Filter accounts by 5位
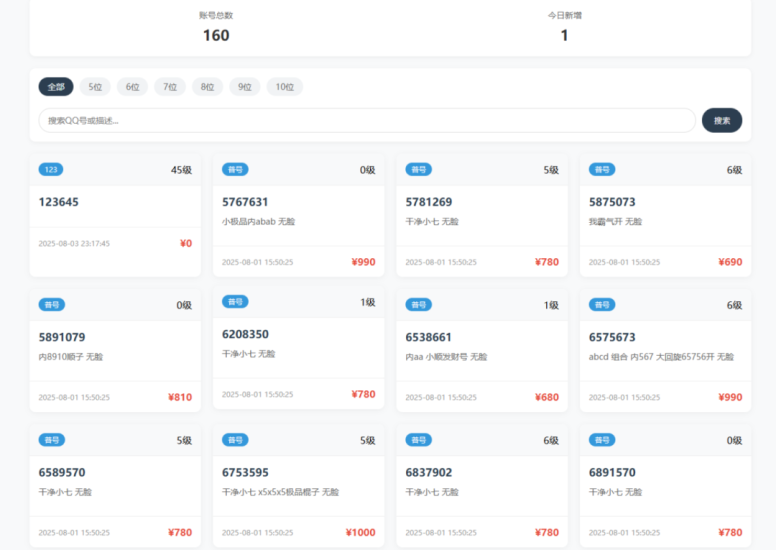 coord(95,87)
